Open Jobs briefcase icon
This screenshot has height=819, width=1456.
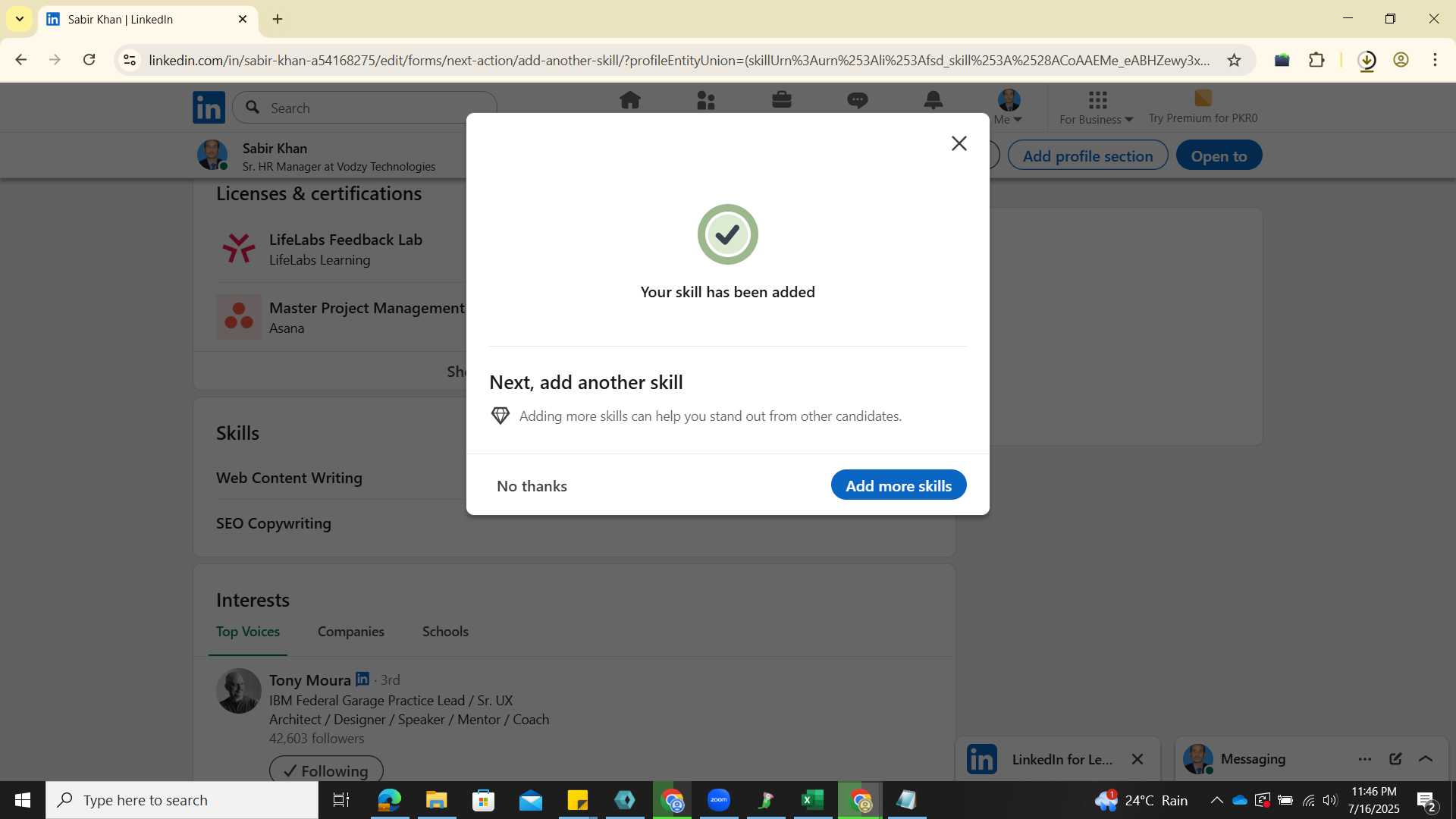[782, 100]
